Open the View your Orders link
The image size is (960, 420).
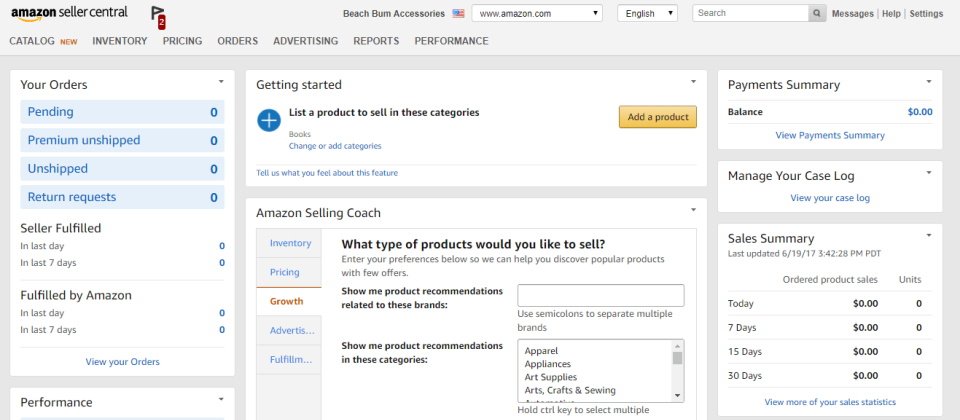(122, 362)
